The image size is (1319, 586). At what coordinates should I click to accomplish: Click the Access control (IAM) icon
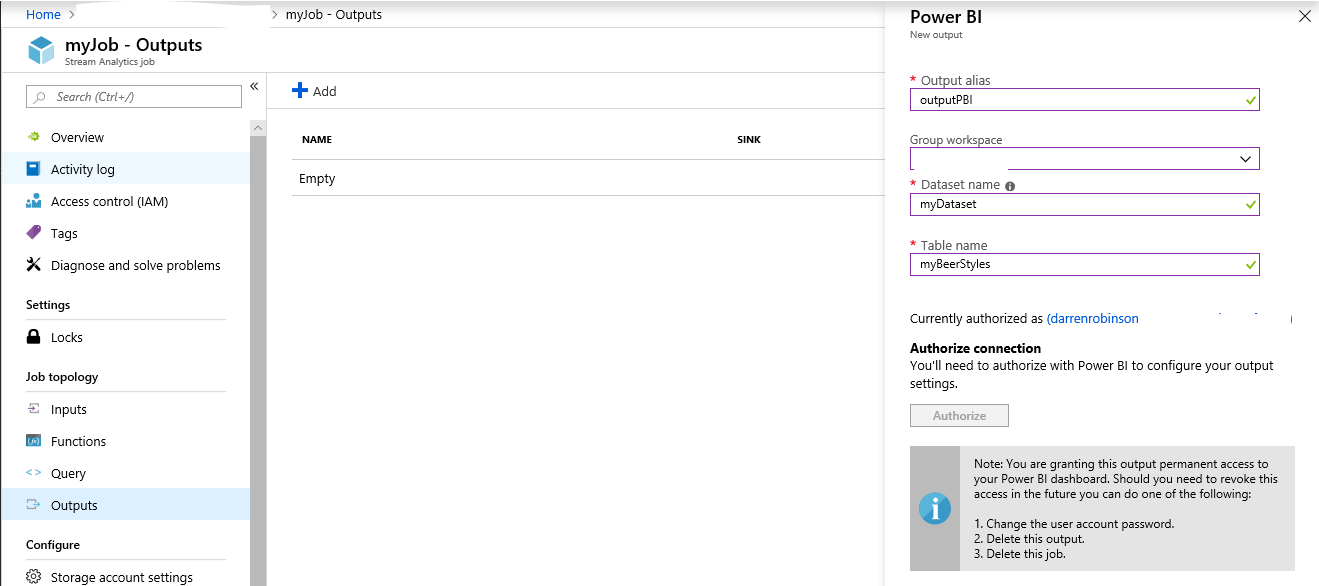click(x=33, y=201)
